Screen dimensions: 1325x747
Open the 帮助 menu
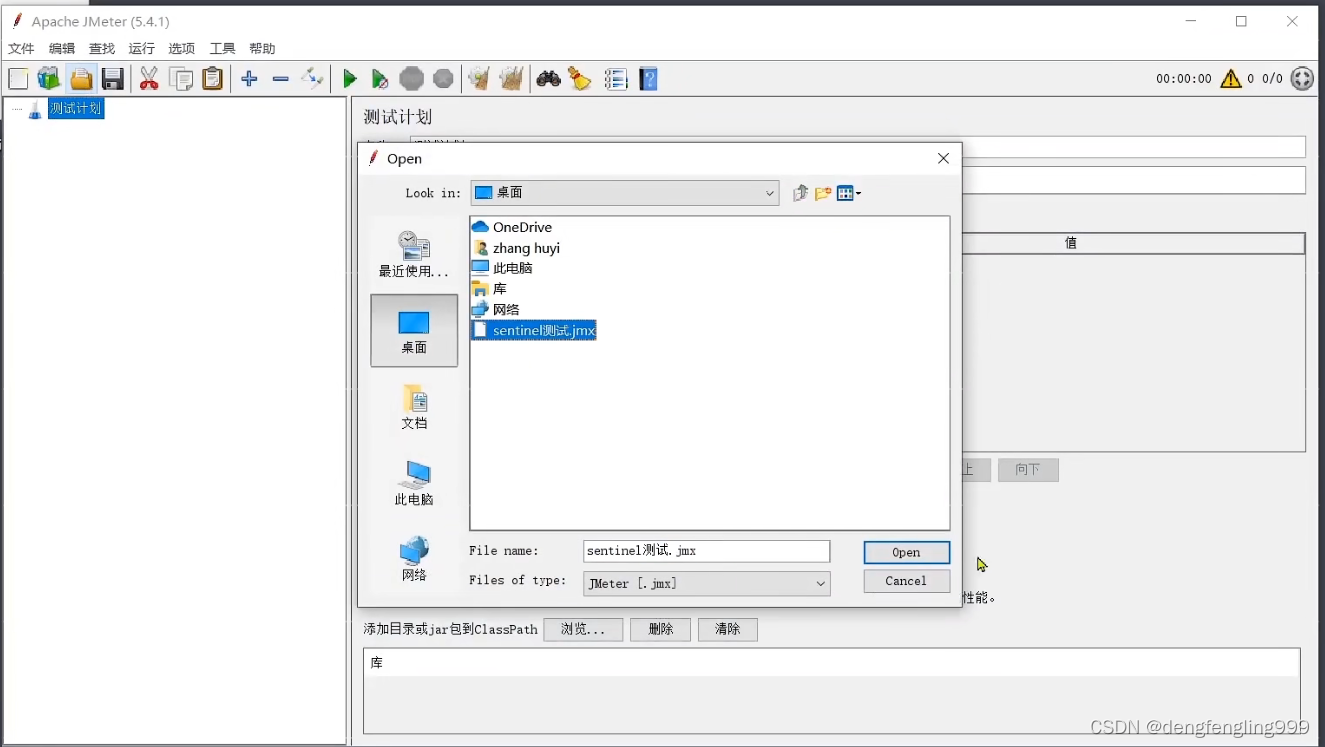coord(262,48)
